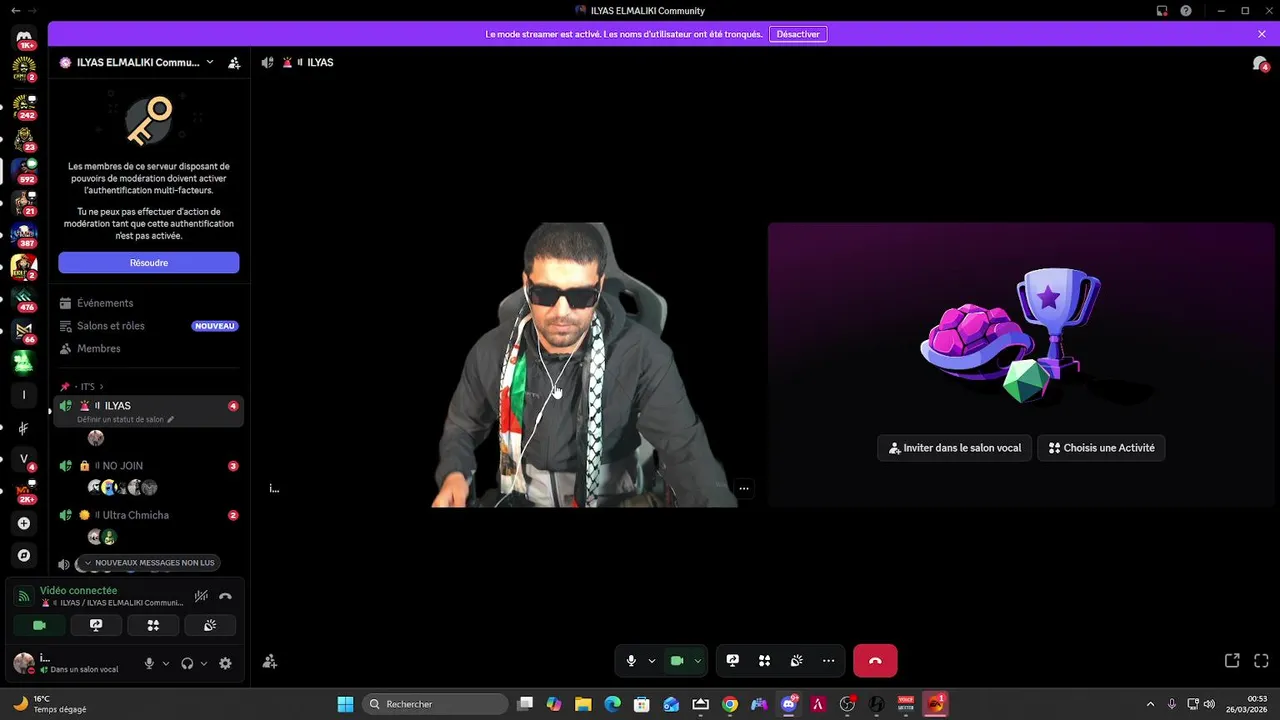Open options dots on video tile
Image resolution: width=1280 pixels, height=720 pixels.
[743, 489]
